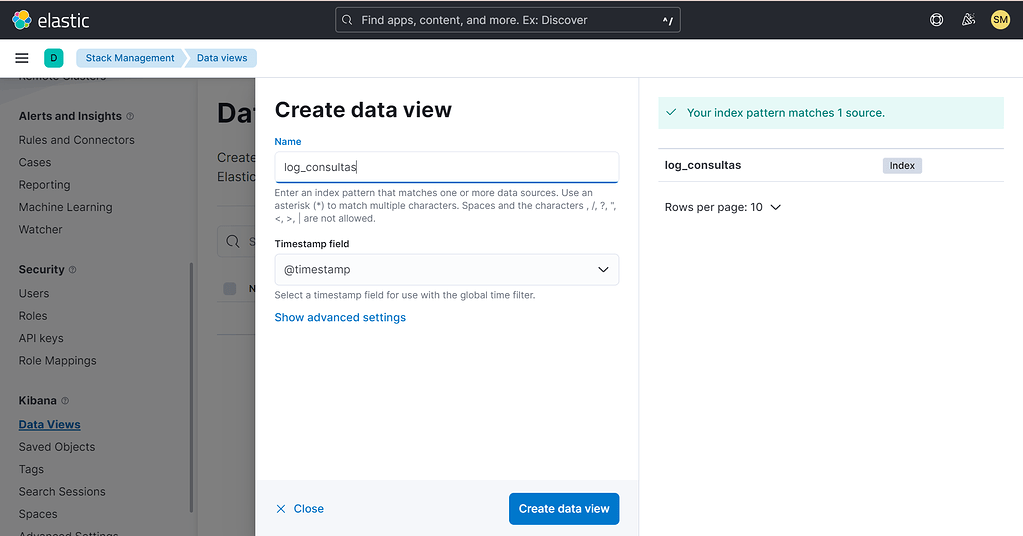The image size is (1023, 536).
Task: Open Saved Objects in sidebar
Action: tap(57, 447)
